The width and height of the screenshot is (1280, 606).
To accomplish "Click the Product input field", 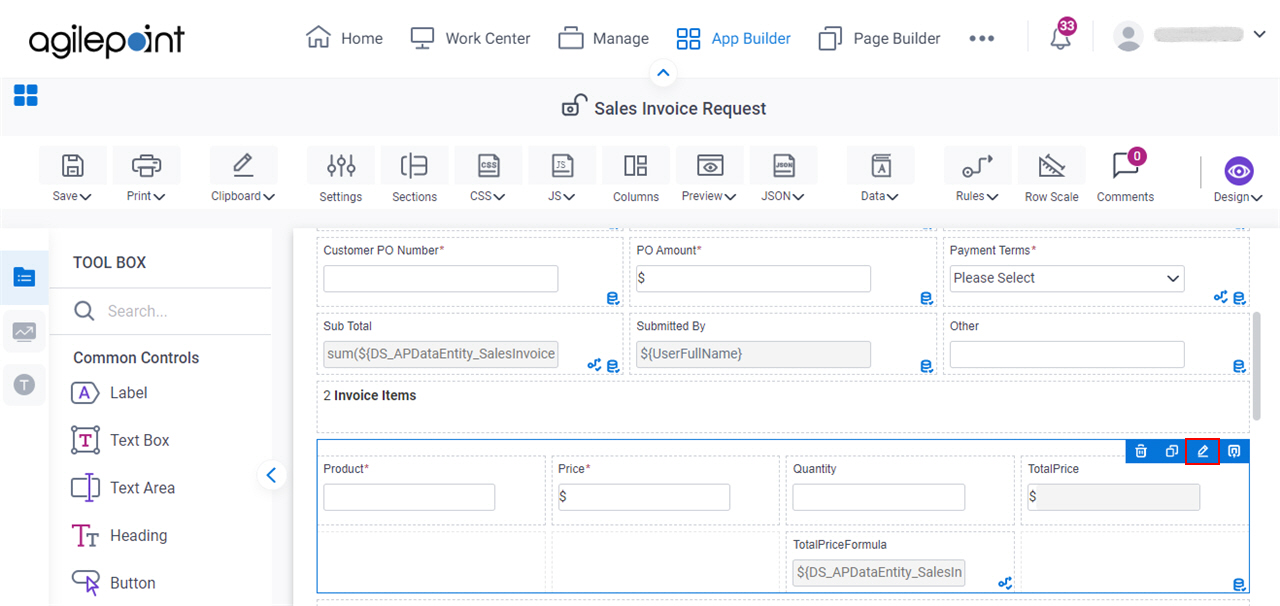I will pos(409,497).
